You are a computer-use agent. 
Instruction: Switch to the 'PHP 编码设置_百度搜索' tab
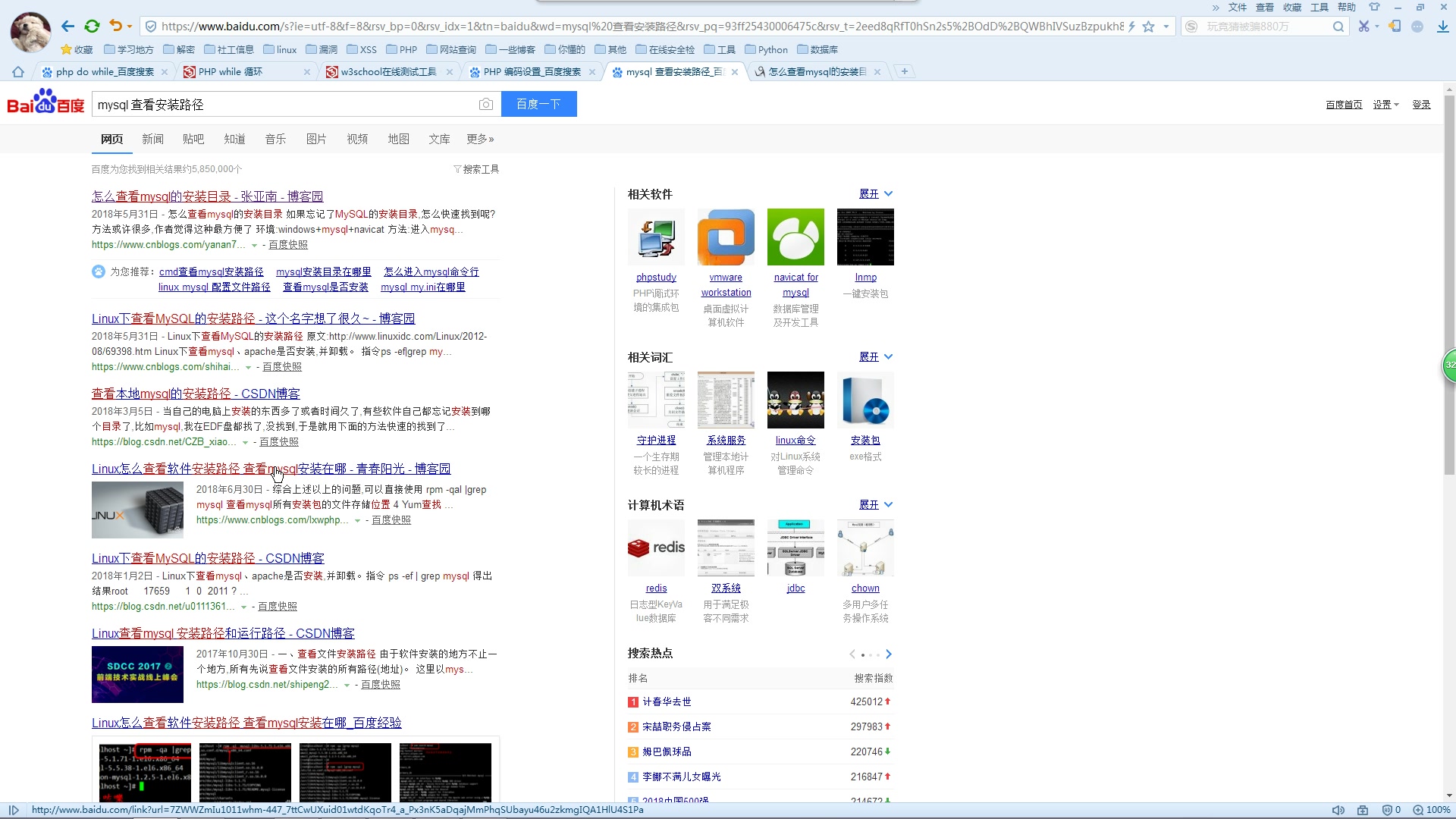tap(532, 72)
